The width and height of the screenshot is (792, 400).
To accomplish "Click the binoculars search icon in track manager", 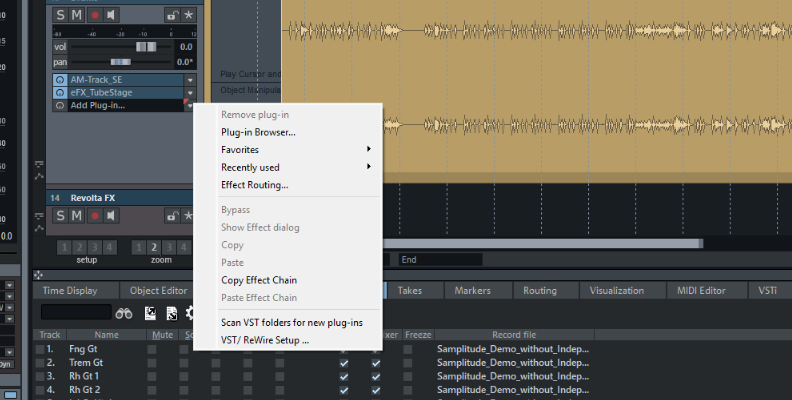I will point(124,314).
